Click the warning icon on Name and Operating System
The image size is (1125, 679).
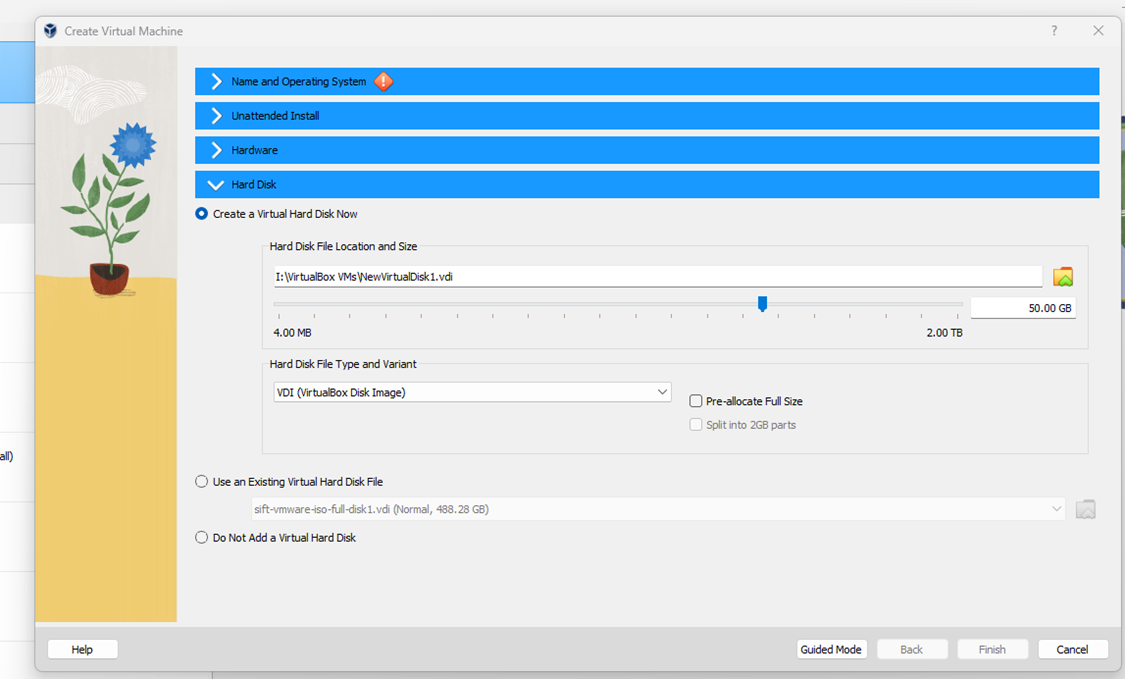[x=384, y=81]
